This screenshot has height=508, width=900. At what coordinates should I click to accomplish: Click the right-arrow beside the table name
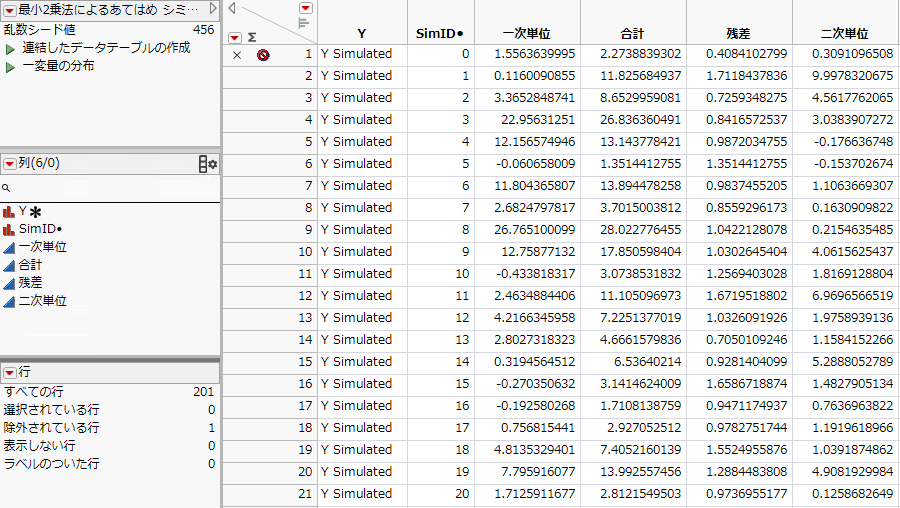(213, 9)
